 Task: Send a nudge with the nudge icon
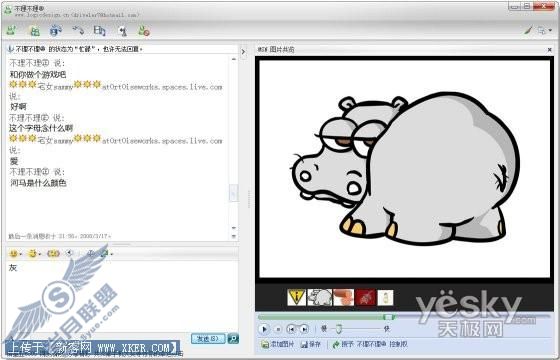coord(54,254)
